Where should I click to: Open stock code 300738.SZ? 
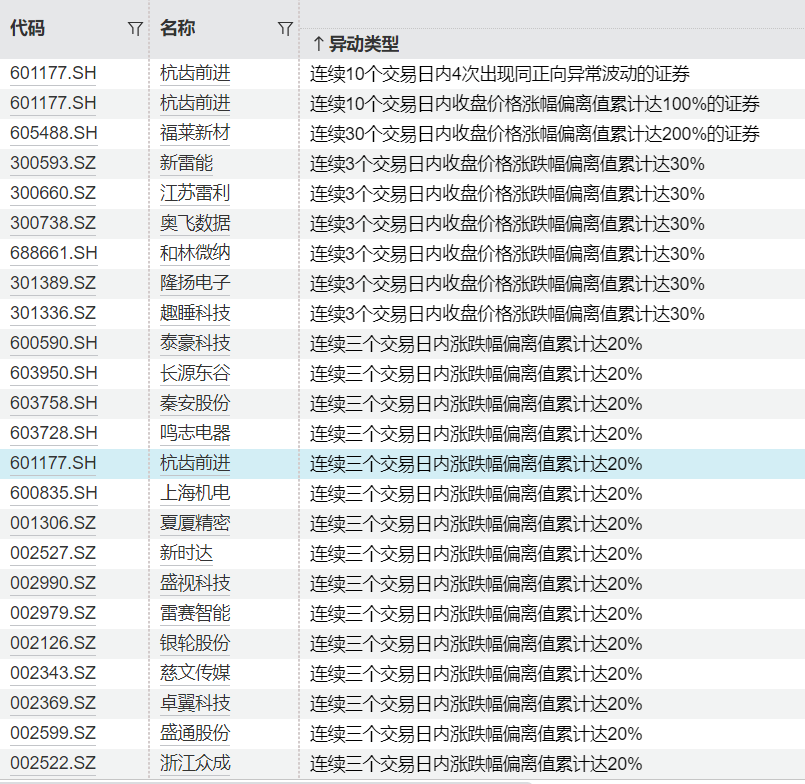click(x=53, y=223)
